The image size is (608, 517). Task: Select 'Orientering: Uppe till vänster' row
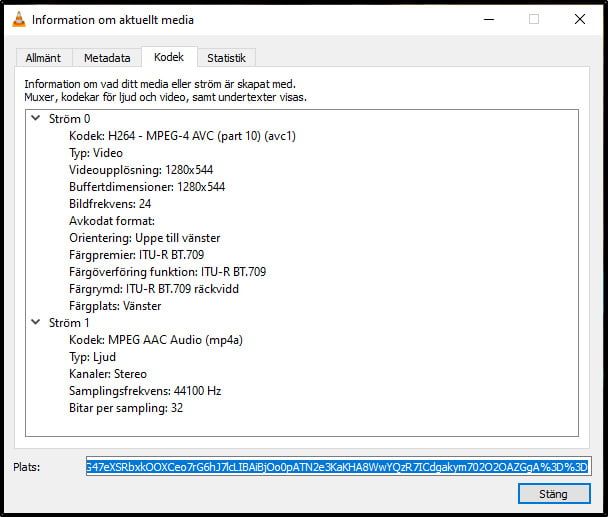point(145,238)
